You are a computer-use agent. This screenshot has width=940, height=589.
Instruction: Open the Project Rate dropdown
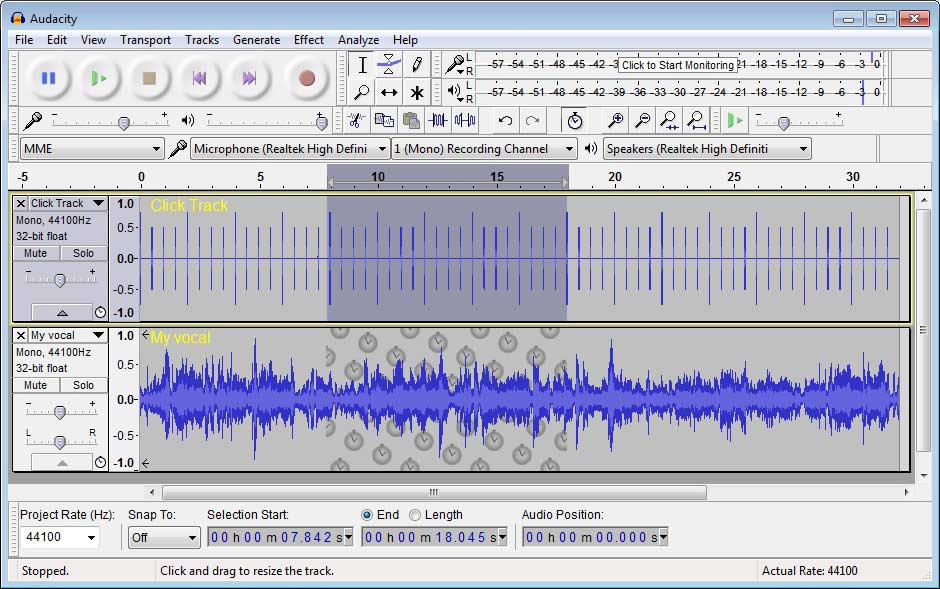60,537
